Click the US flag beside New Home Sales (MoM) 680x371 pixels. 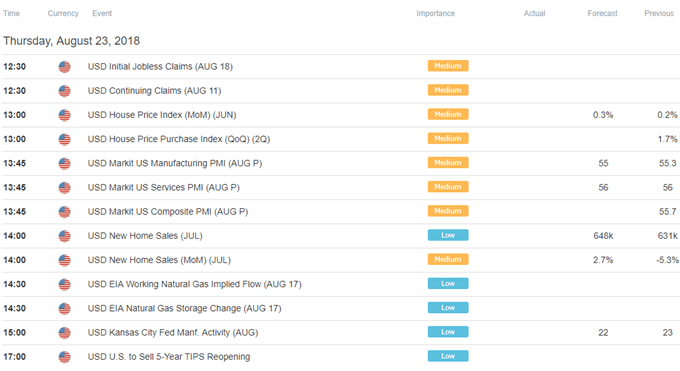[x=65, y=260]
